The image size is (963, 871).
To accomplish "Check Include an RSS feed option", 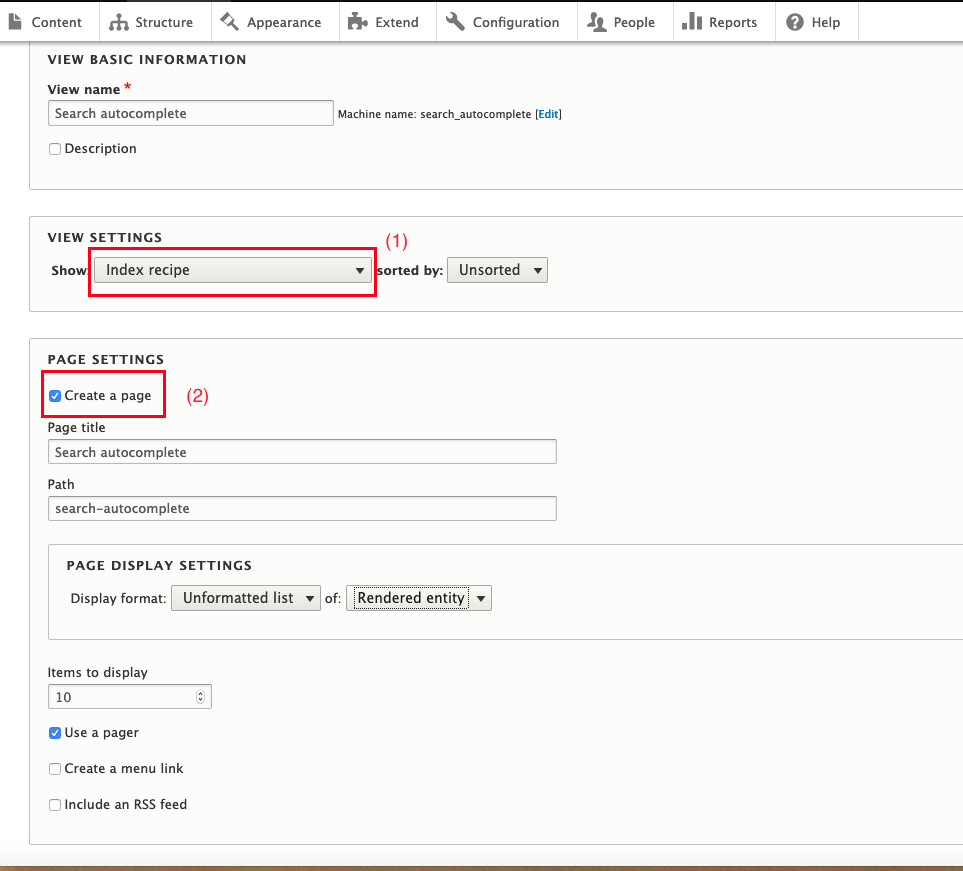I will [55, 805].
